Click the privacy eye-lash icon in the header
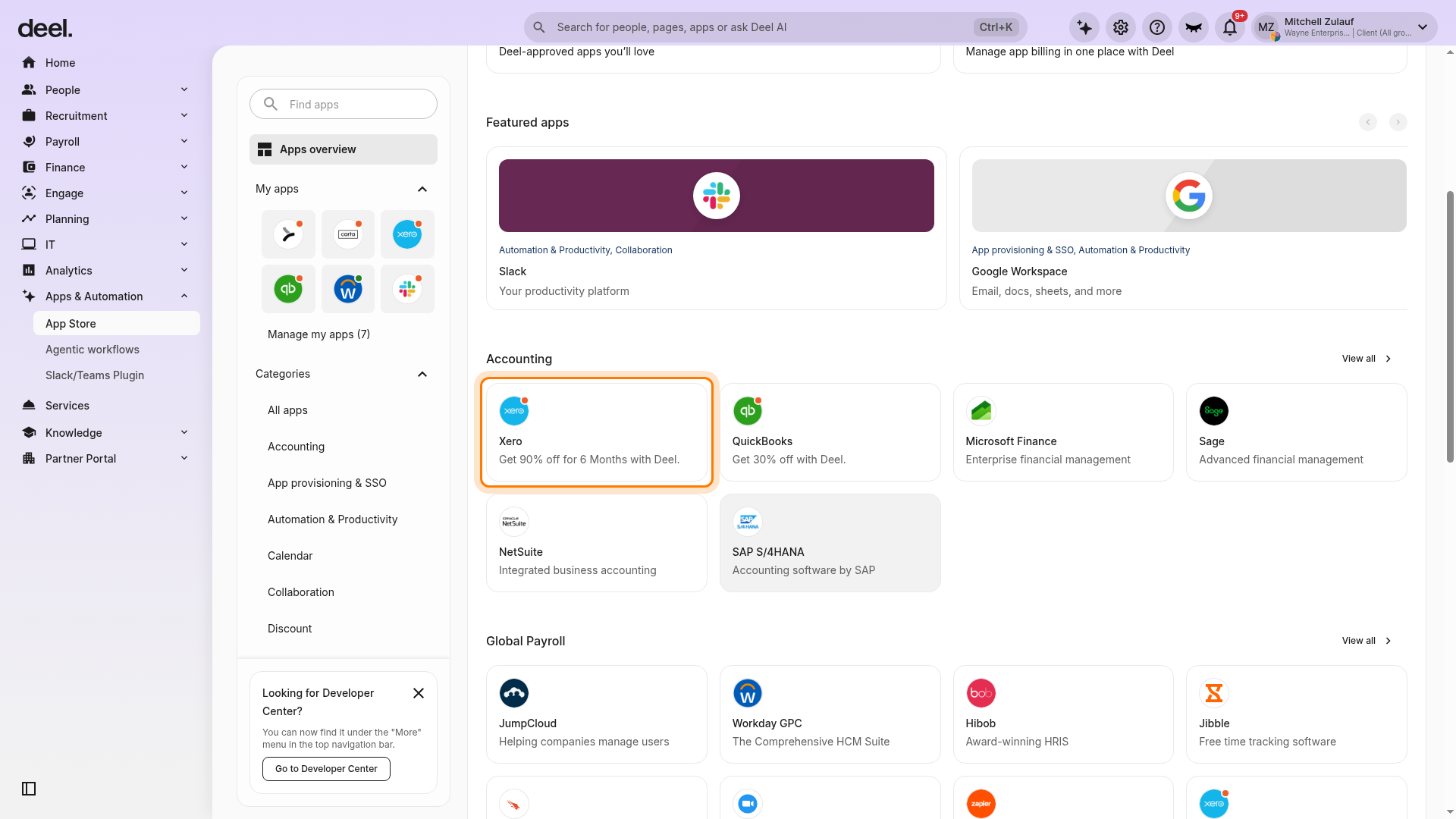The height and width of the screenshot is (819, 1456). pos(1194,27)
